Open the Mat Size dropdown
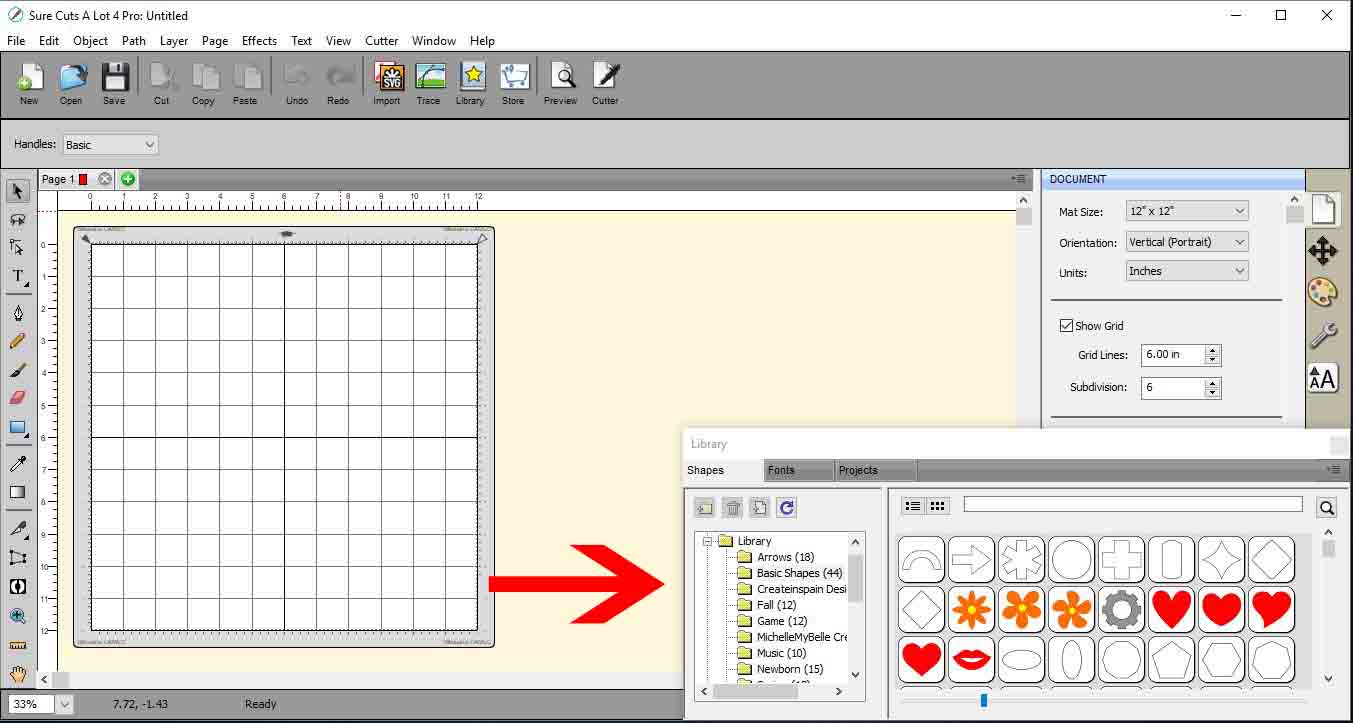 1187,211
